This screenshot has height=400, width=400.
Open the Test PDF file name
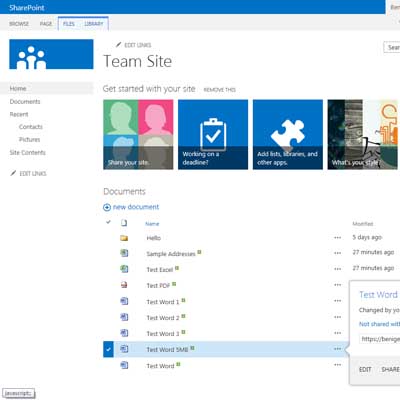click(x=158, y=285)
